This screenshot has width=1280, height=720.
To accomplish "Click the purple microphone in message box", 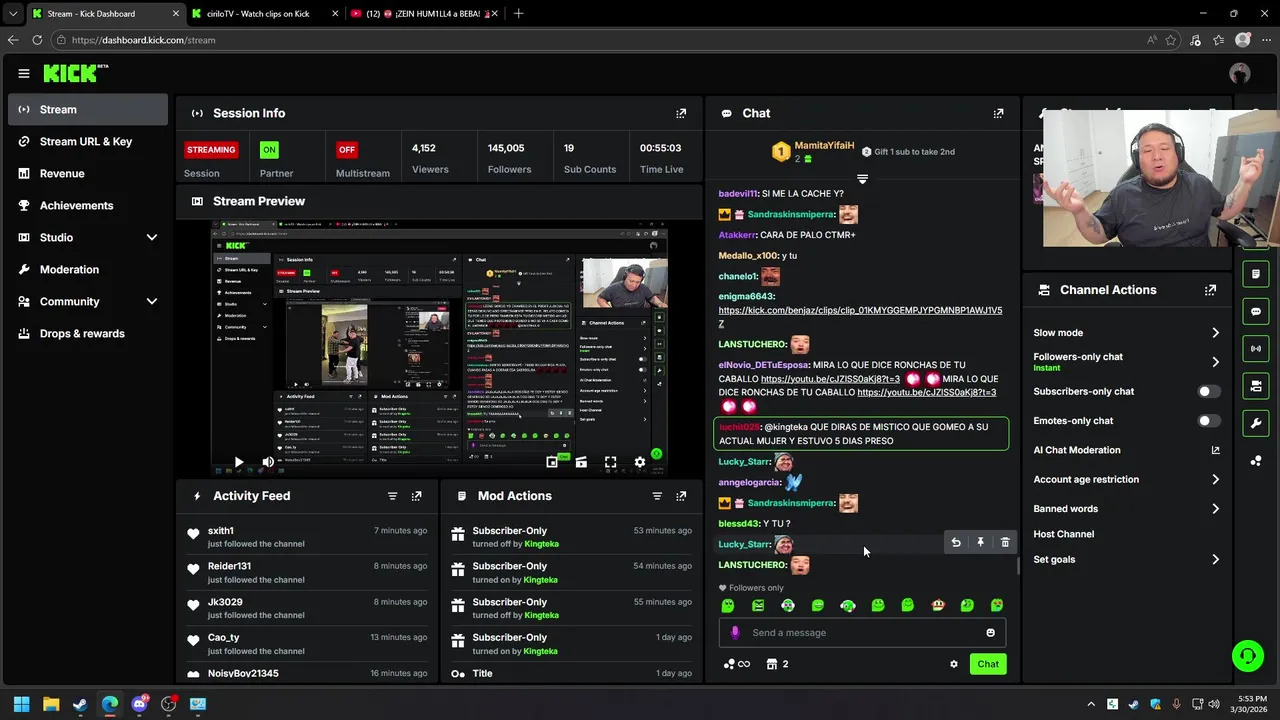I will click(735, 632).
